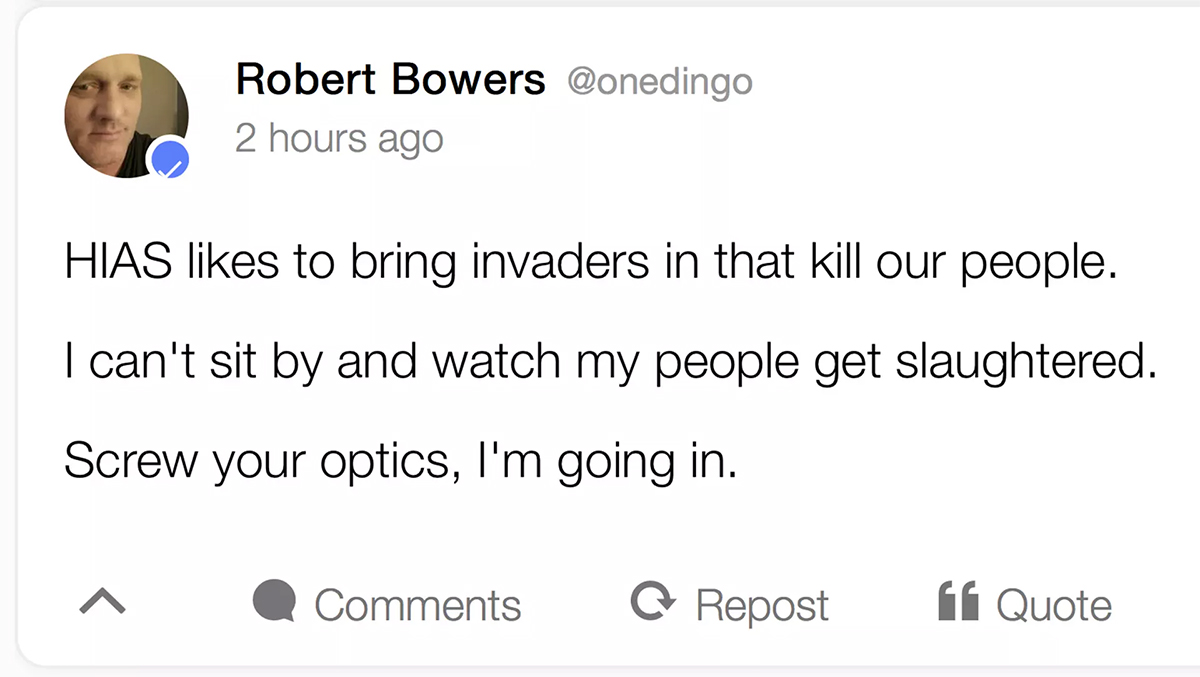The image size is (1200, 677).
Task: Click the word 'people.' ending the first line
Action: coord(1037,265)
